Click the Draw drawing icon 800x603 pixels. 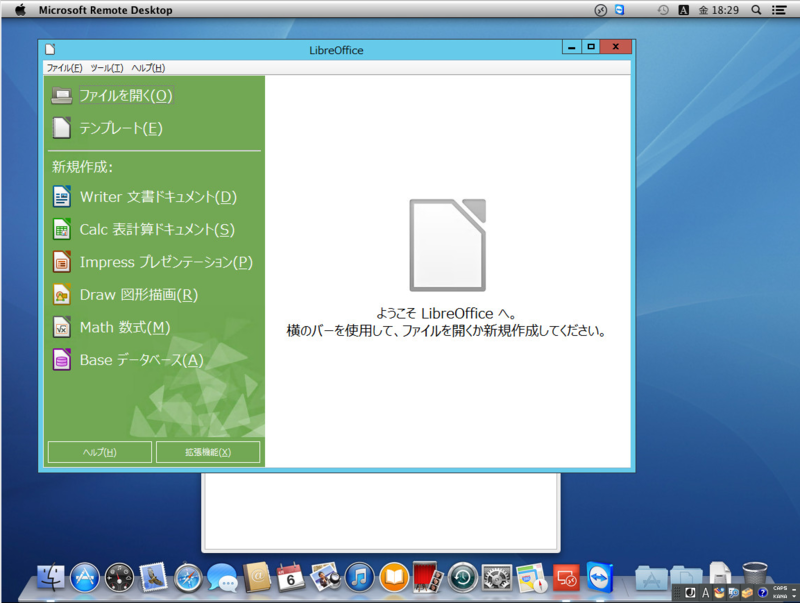[62, 294]
